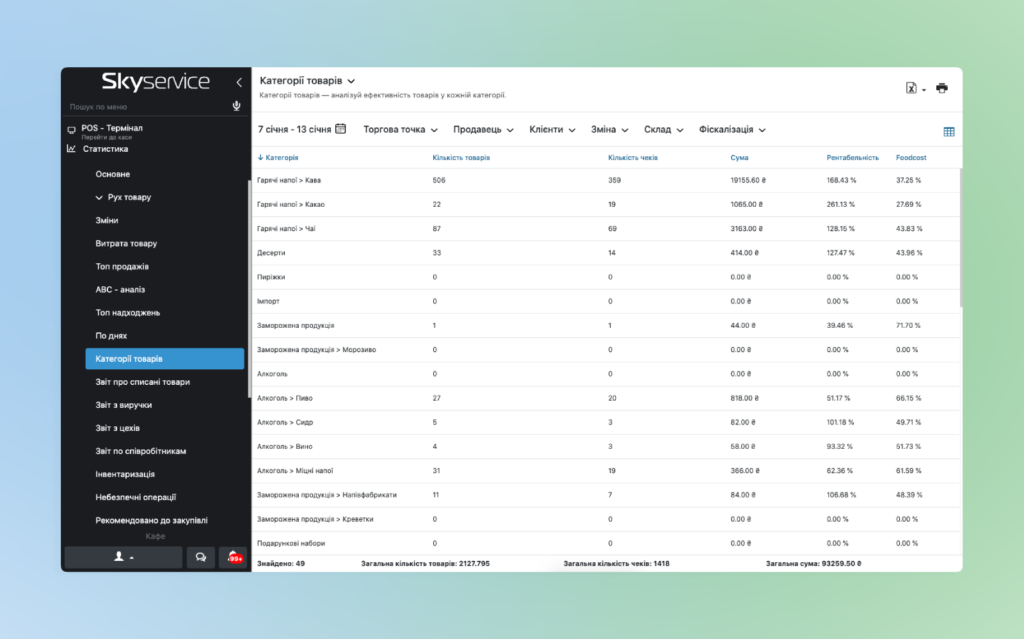Click the printer icon

click(x=942, y=88)
